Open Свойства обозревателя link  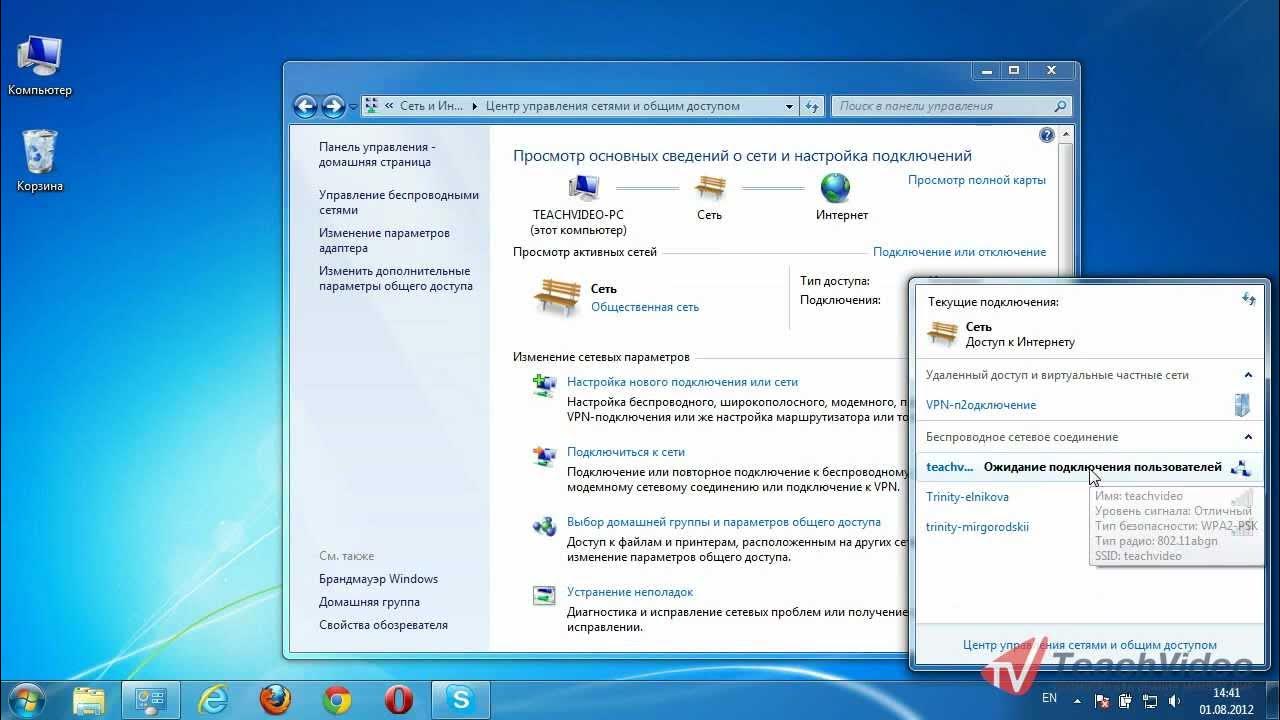click(383, 625)
